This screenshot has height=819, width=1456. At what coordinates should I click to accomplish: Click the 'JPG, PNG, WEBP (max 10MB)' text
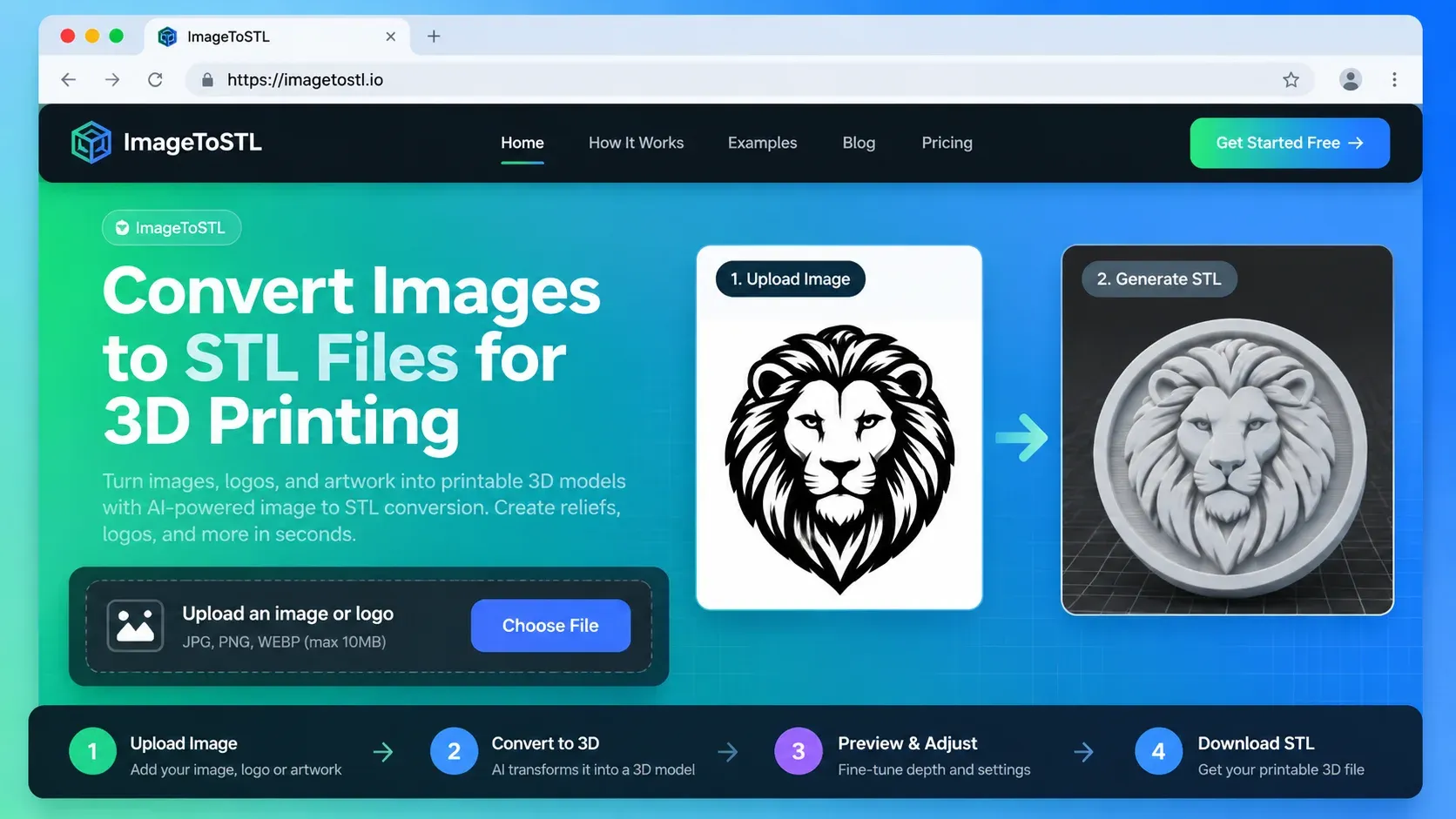pos(284,641)
